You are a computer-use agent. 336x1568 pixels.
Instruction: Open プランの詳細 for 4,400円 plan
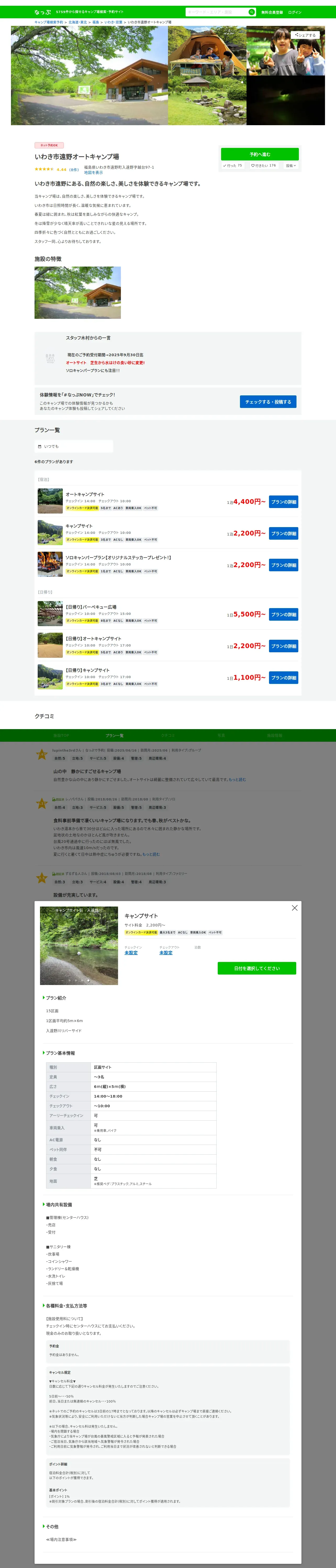click(284, 502)
